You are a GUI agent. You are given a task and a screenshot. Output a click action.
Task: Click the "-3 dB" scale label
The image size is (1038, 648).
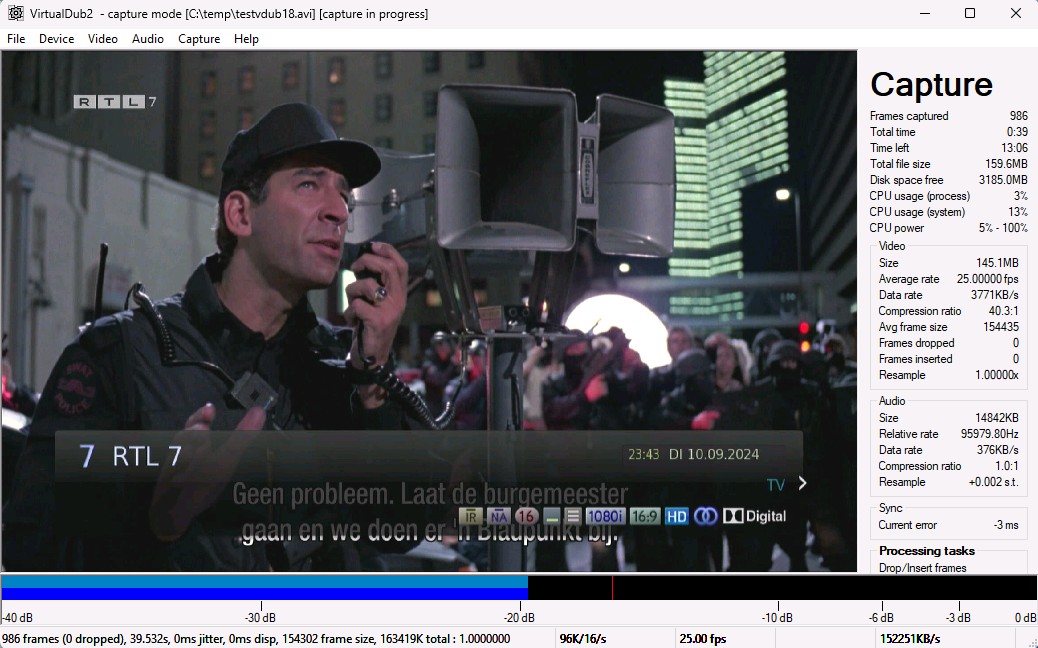pos(959,618)
